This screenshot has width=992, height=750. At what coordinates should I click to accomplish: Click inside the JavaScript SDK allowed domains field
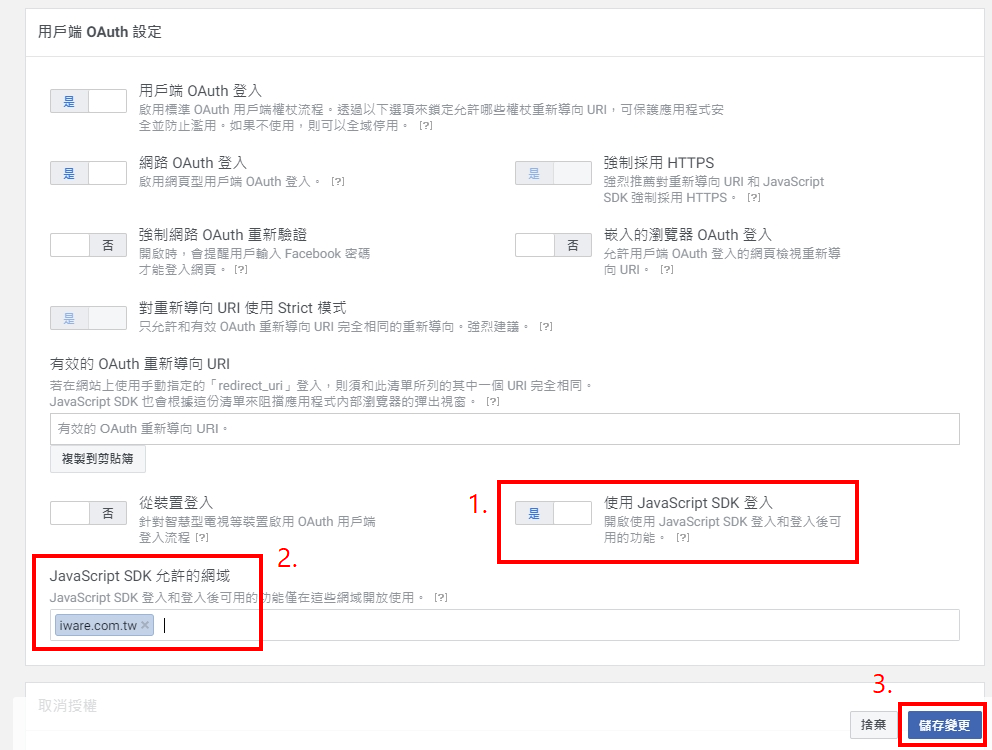504,625
